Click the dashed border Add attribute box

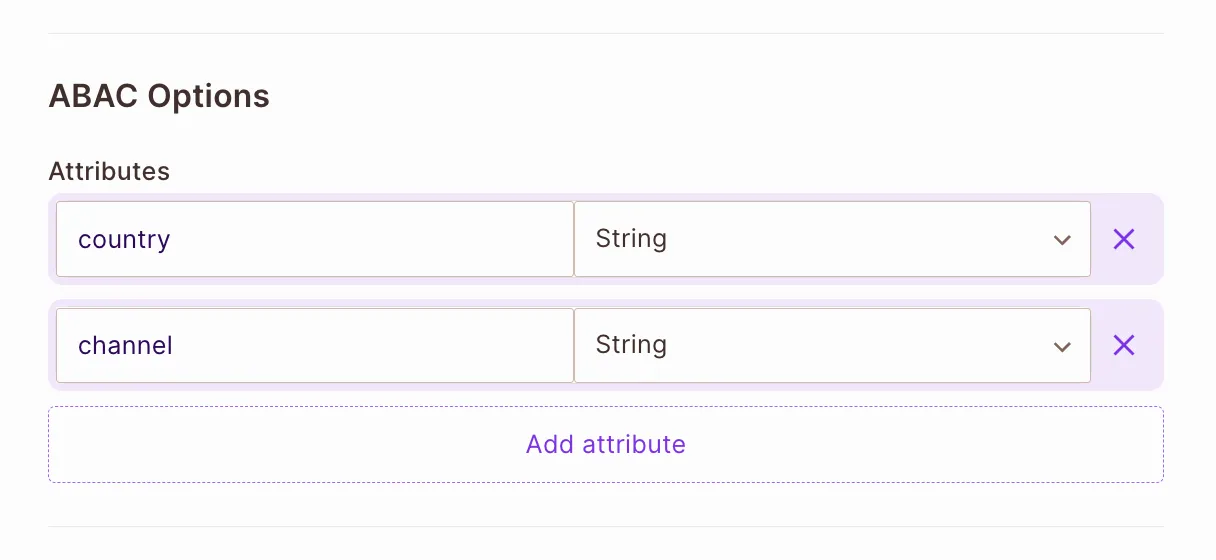605,444
